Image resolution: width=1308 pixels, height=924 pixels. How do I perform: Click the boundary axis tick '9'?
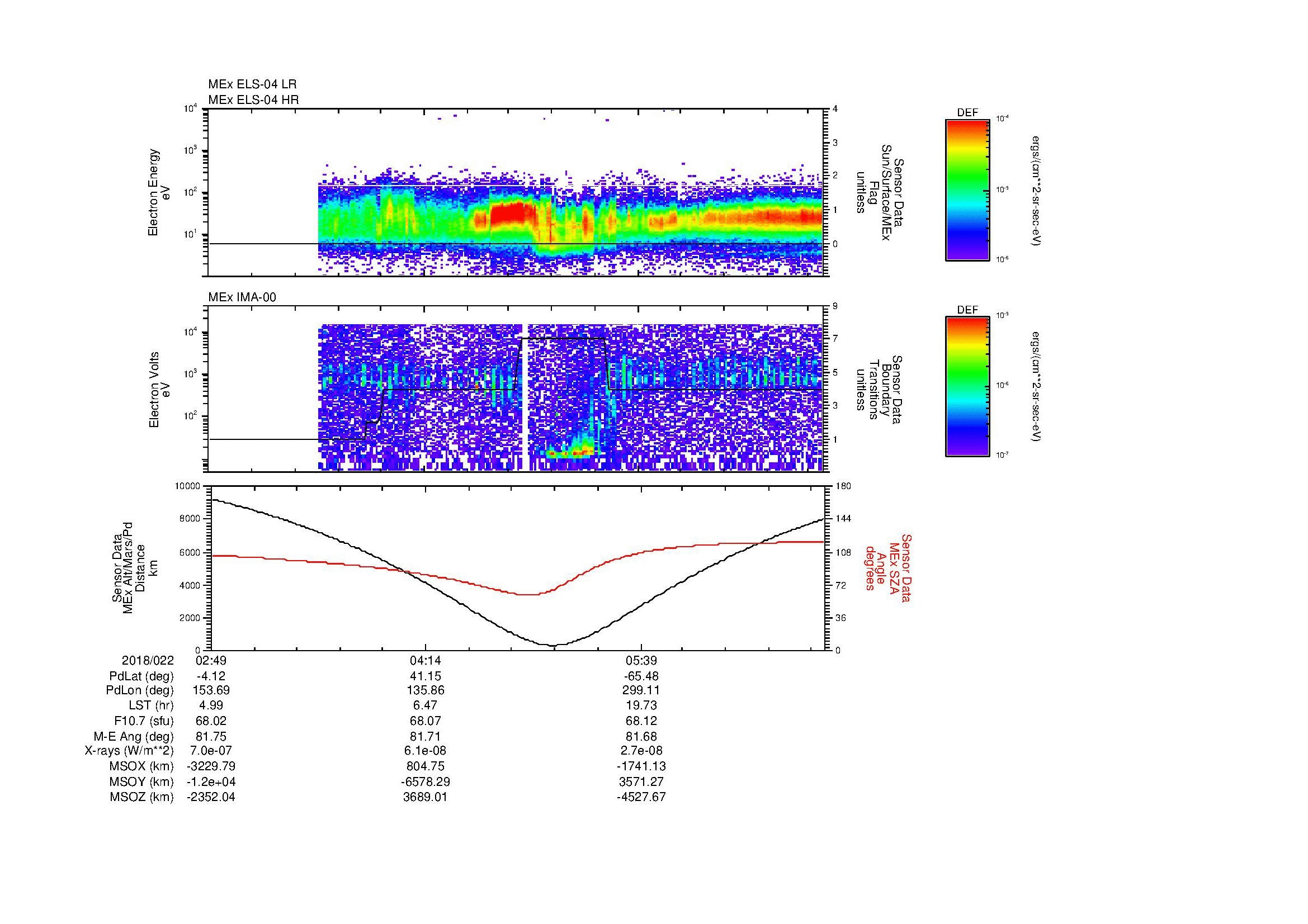pos(835,306)
